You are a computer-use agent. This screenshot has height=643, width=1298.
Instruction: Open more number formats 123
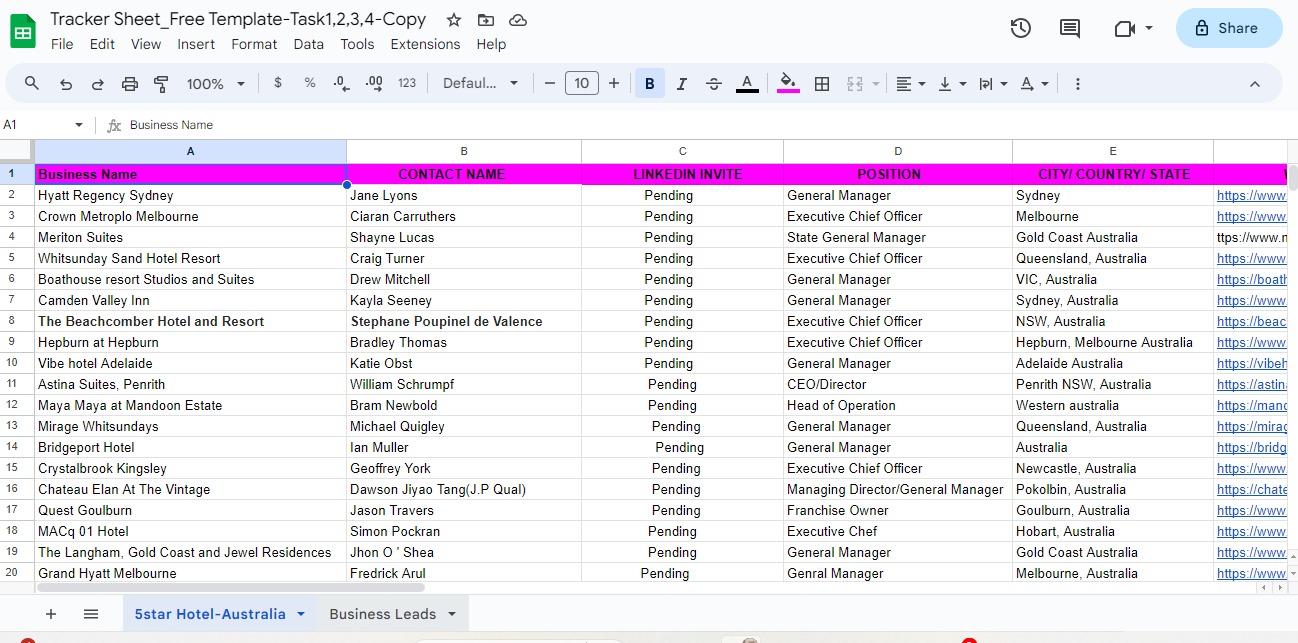[407, 84]
